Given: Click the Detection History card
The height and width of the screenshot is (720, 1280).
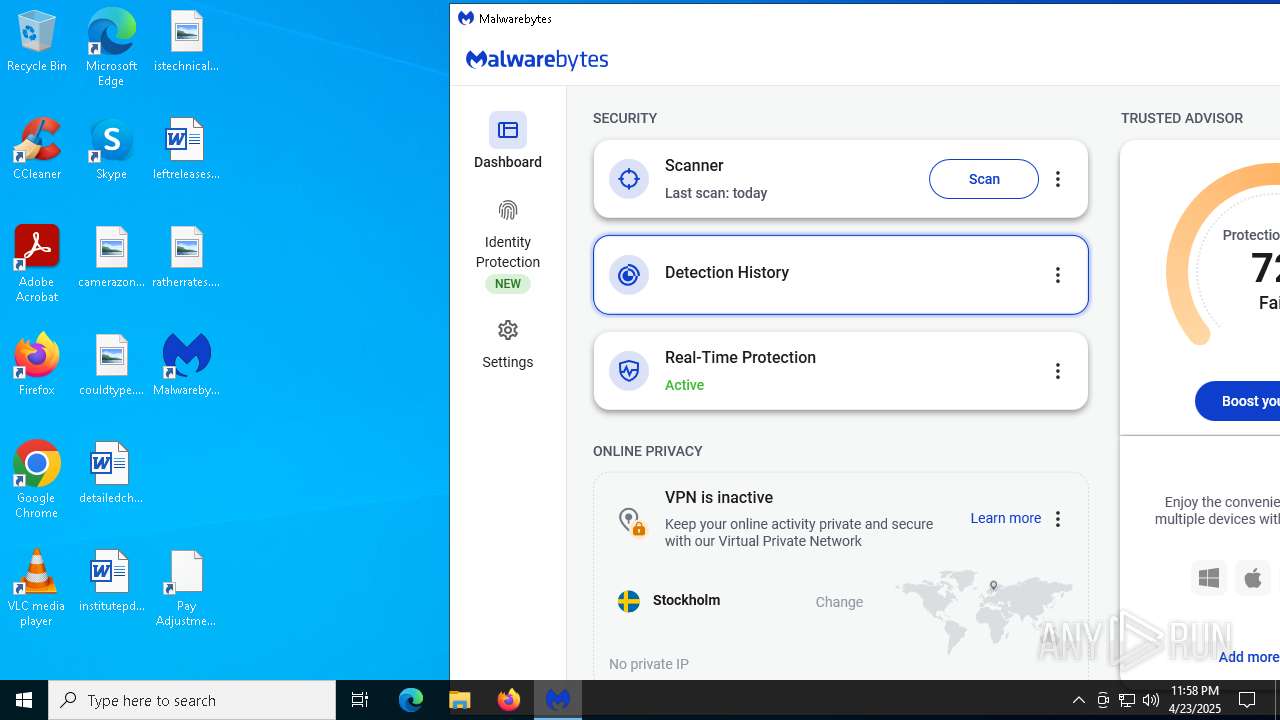Looking at the screenshot, I should pyautogui.click(x=840, y=275).
